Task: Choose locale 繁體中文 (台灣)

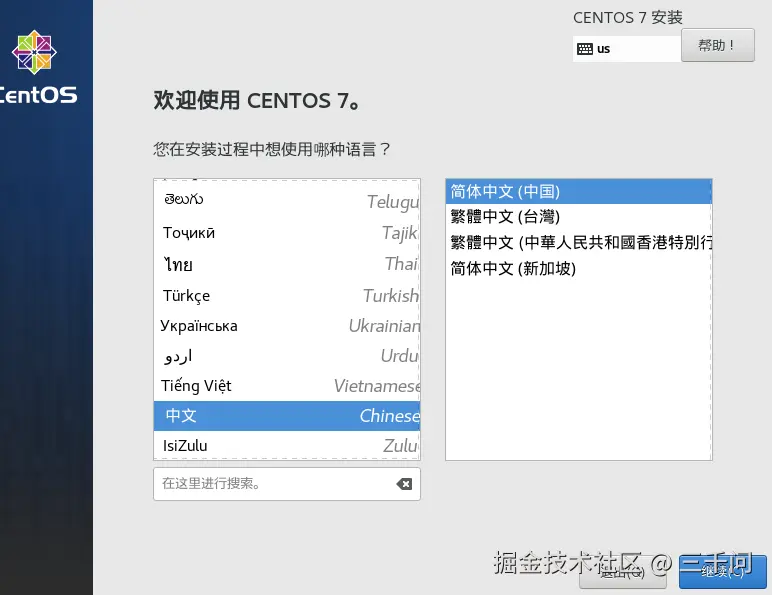Action: 579,217
